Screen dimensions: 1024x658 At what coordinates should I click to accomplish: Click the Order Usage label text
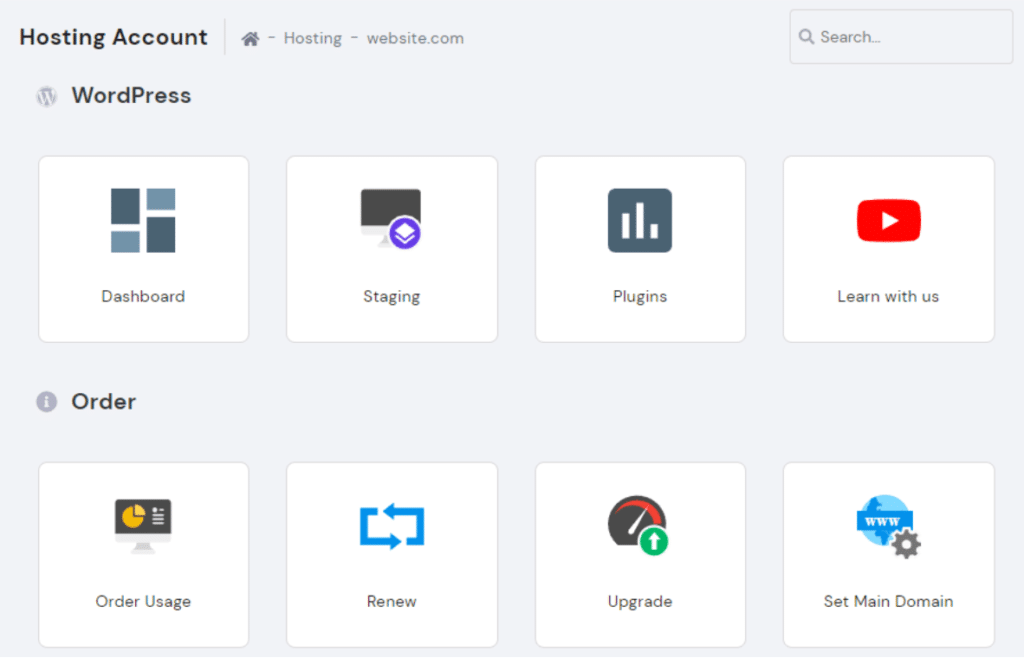click(x=143, y=602)
